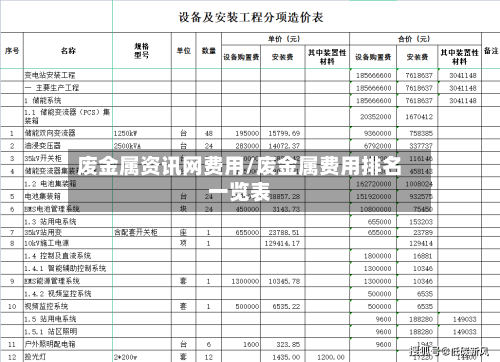Screen dimensions: 500x362
Task: Click the 数量 column header
Action: [x=209, y=51]
